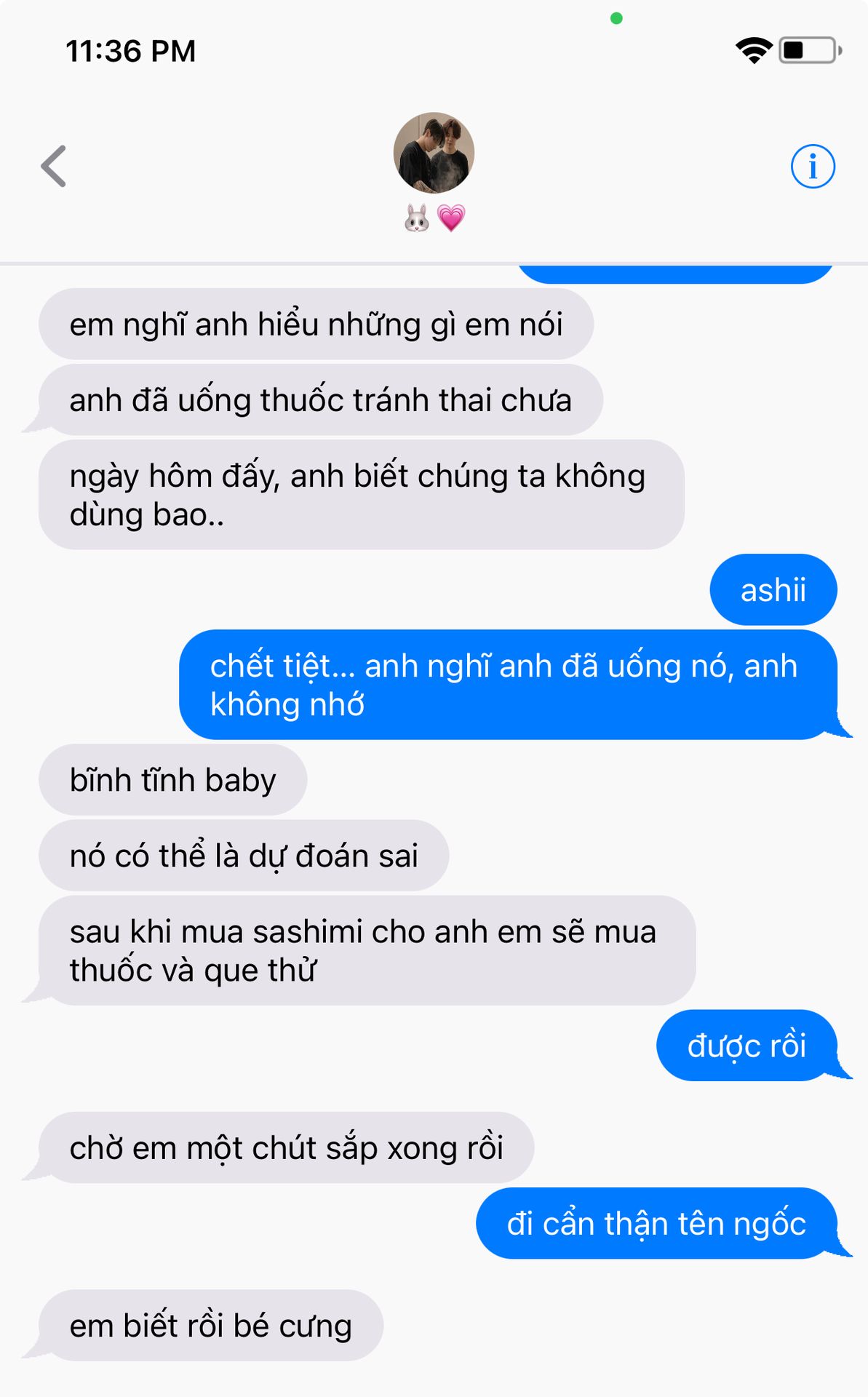Tap the 'em biết rồi bé cưng' message
The image size is (868, 1397).
pyautogui.click(x=211, y=1325)
